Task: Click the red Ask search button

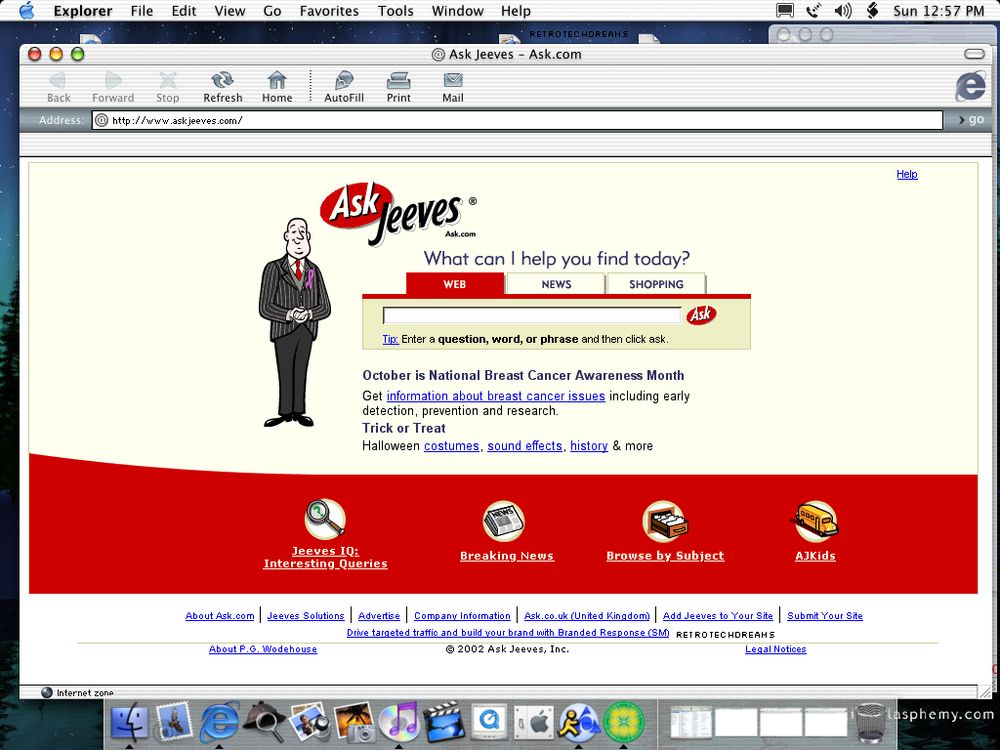Action: pyautogui.click(x=701, y=314)
